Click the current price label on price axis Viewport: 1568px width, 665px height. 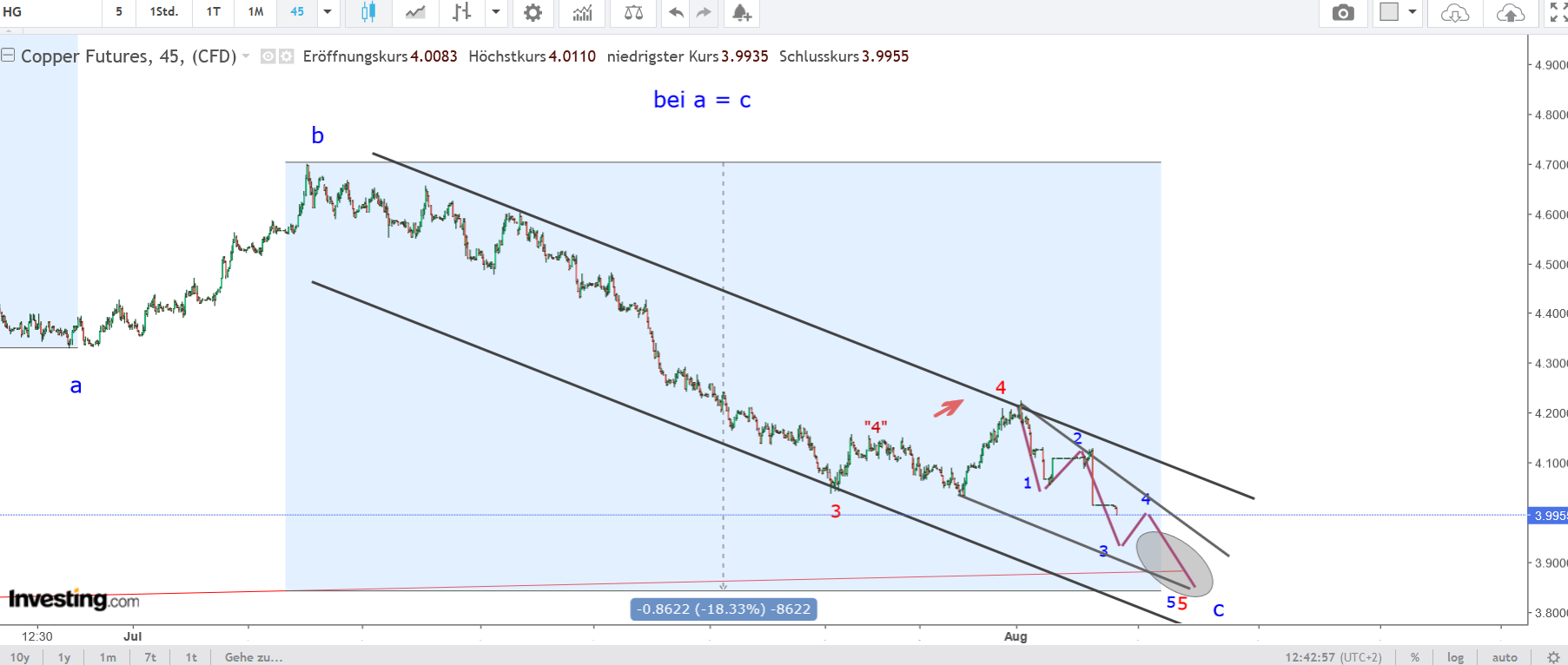tap(1549, 516)
